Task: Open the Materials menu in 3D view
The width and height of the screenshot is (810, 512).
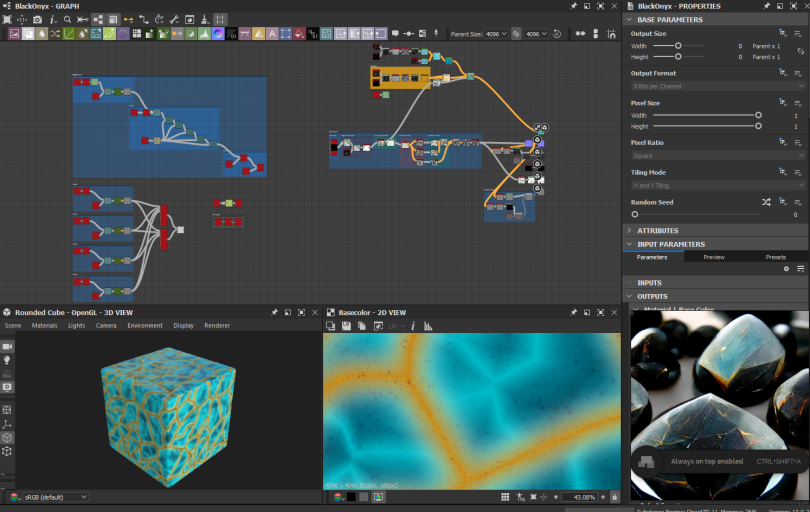Action: click(x=44, y=325)
